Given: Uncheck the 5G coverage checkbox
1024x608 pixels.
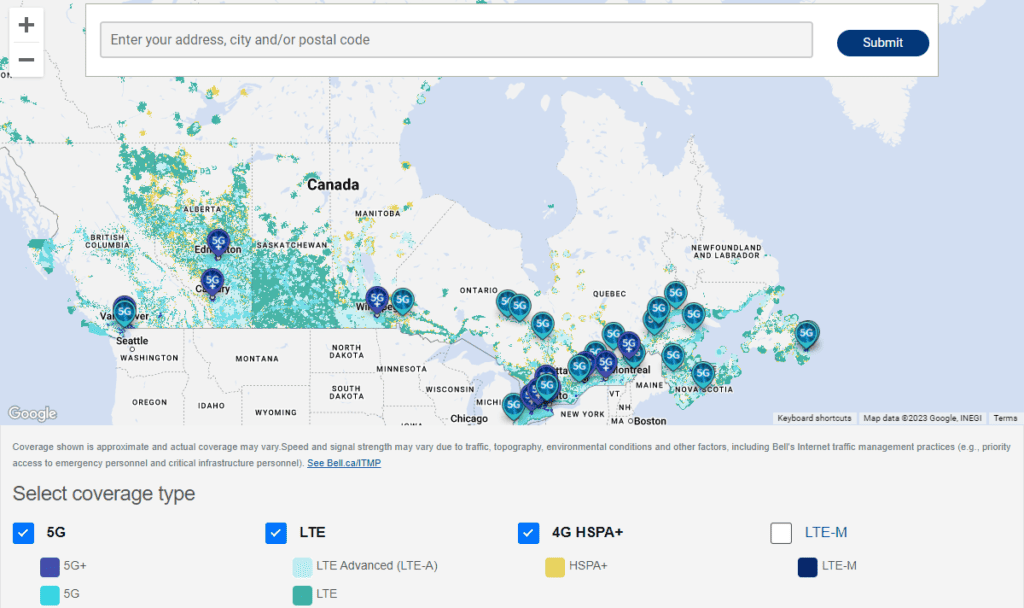Looking at the screenshot, I should 24,533.
